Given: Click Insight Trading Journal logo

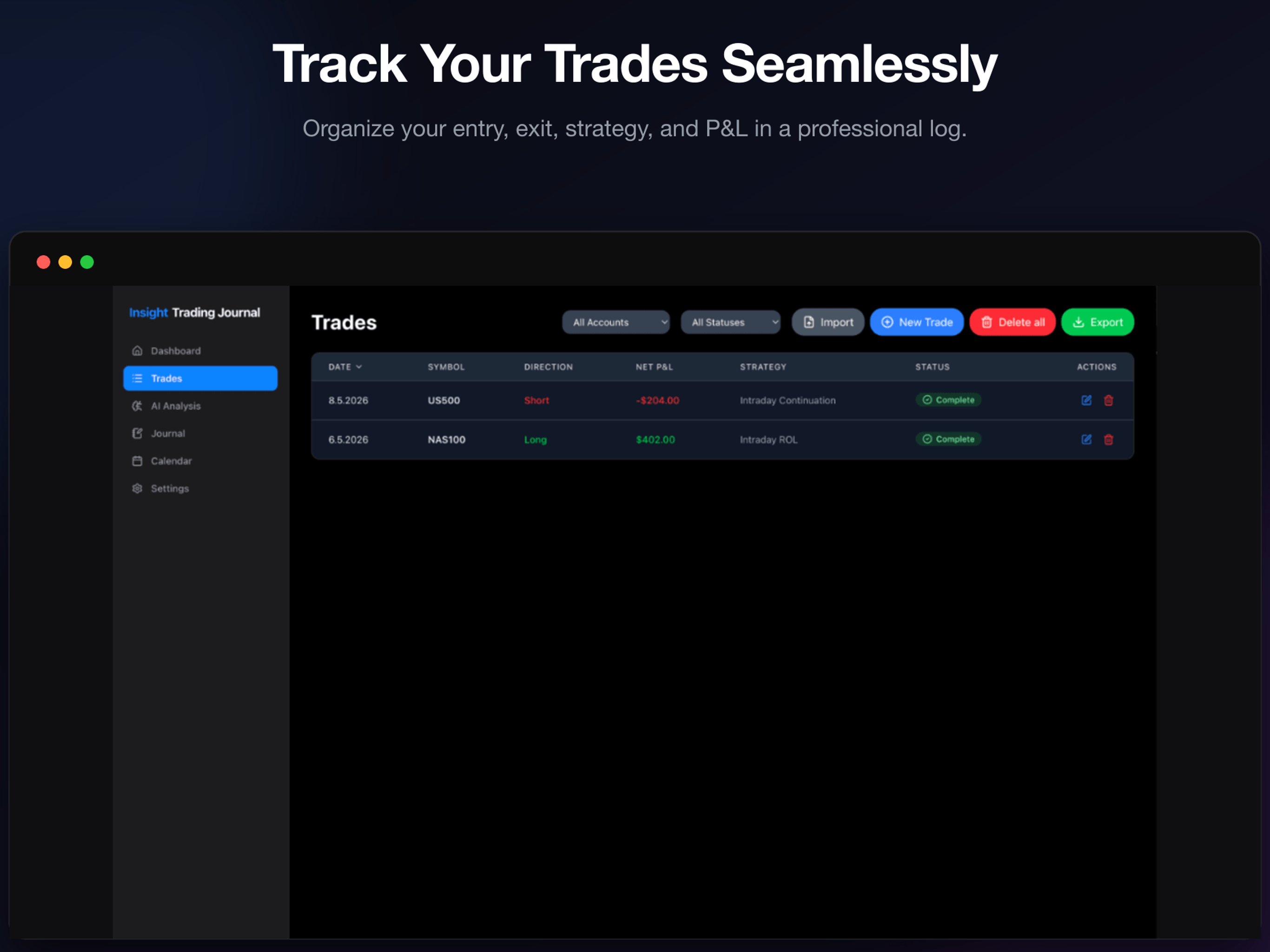Looking at the screenshot, I should (x=195, y=312).
